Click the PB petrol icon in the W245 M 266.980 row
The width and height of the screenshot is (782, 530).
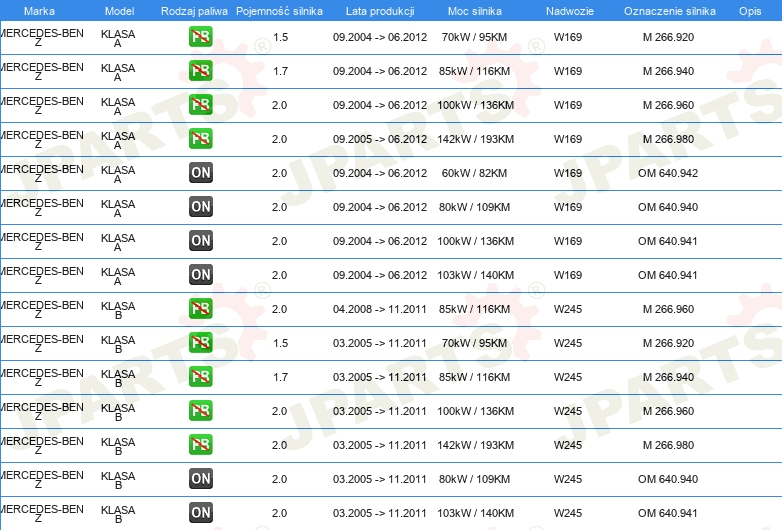click(200, 444)
